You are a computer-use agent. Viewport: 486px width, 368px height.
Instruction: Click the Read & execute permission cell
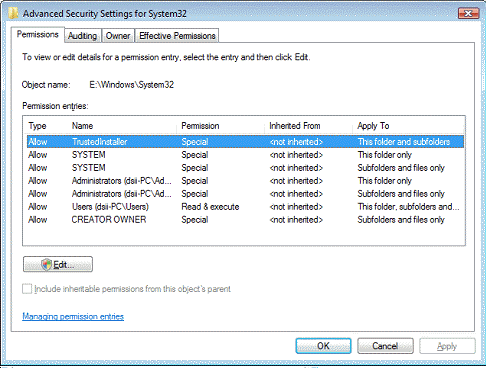[x=210, y=207]
